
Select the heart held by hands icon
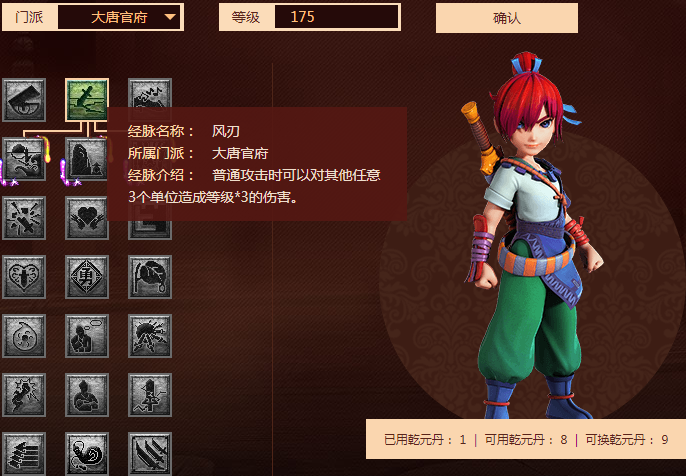click(x=87, y=218)
